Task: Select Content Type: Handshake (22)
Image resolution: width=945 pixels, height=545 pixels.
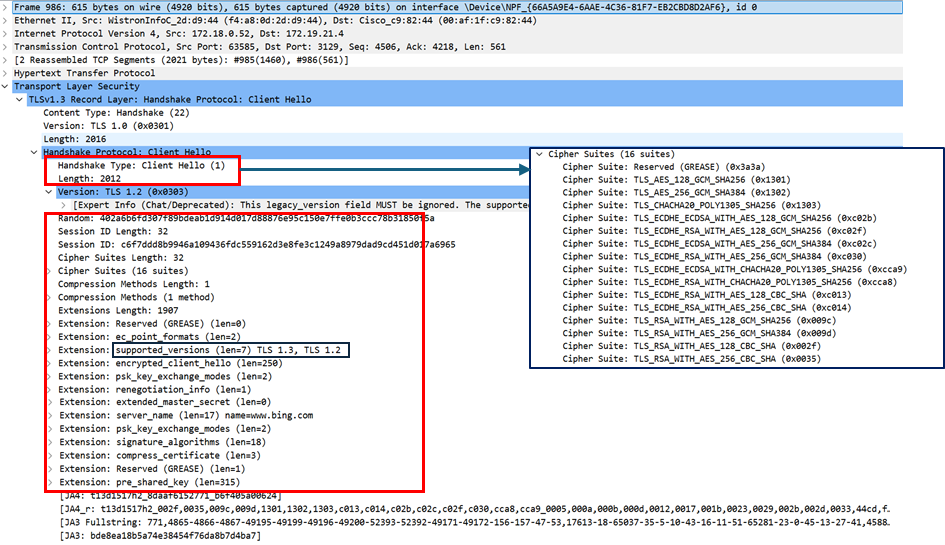Action: pyautogui.click(x=116, y=113)
